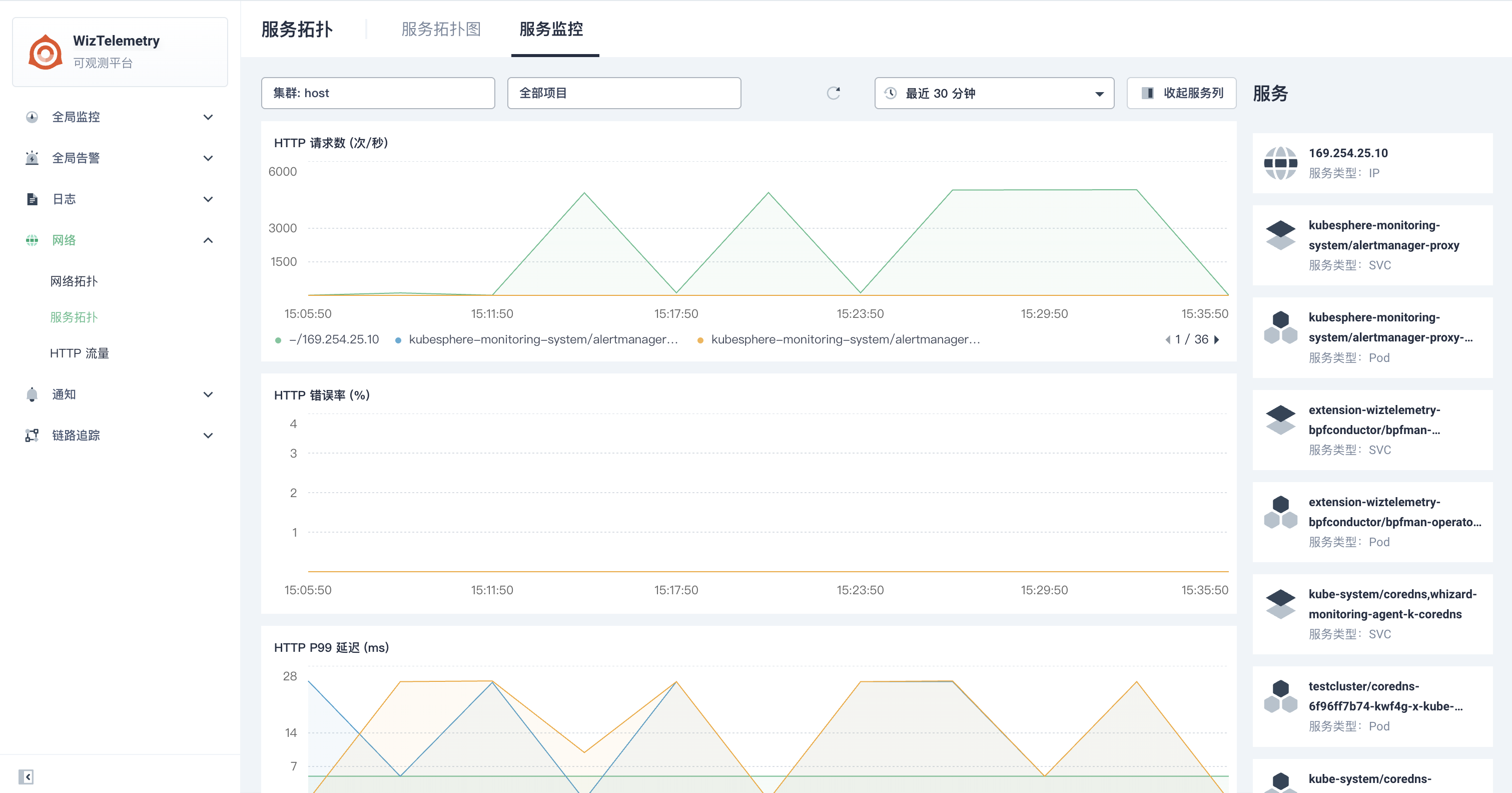Screen dimensions: 1512x793
Task: Open the 网络拓扑 sidebar link
Action: [74, 281]
